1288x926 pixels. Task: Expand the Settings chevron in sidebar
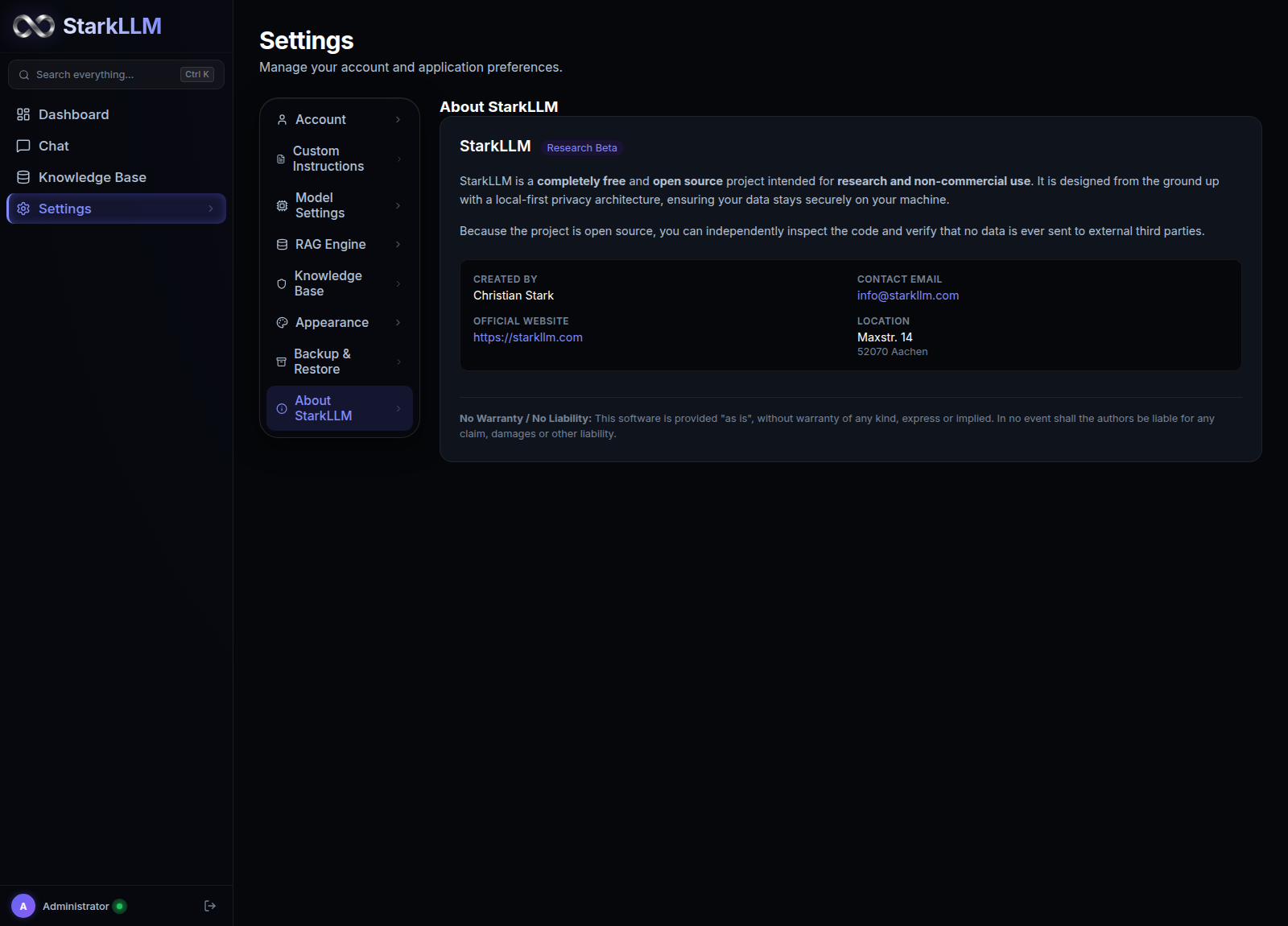211,209
